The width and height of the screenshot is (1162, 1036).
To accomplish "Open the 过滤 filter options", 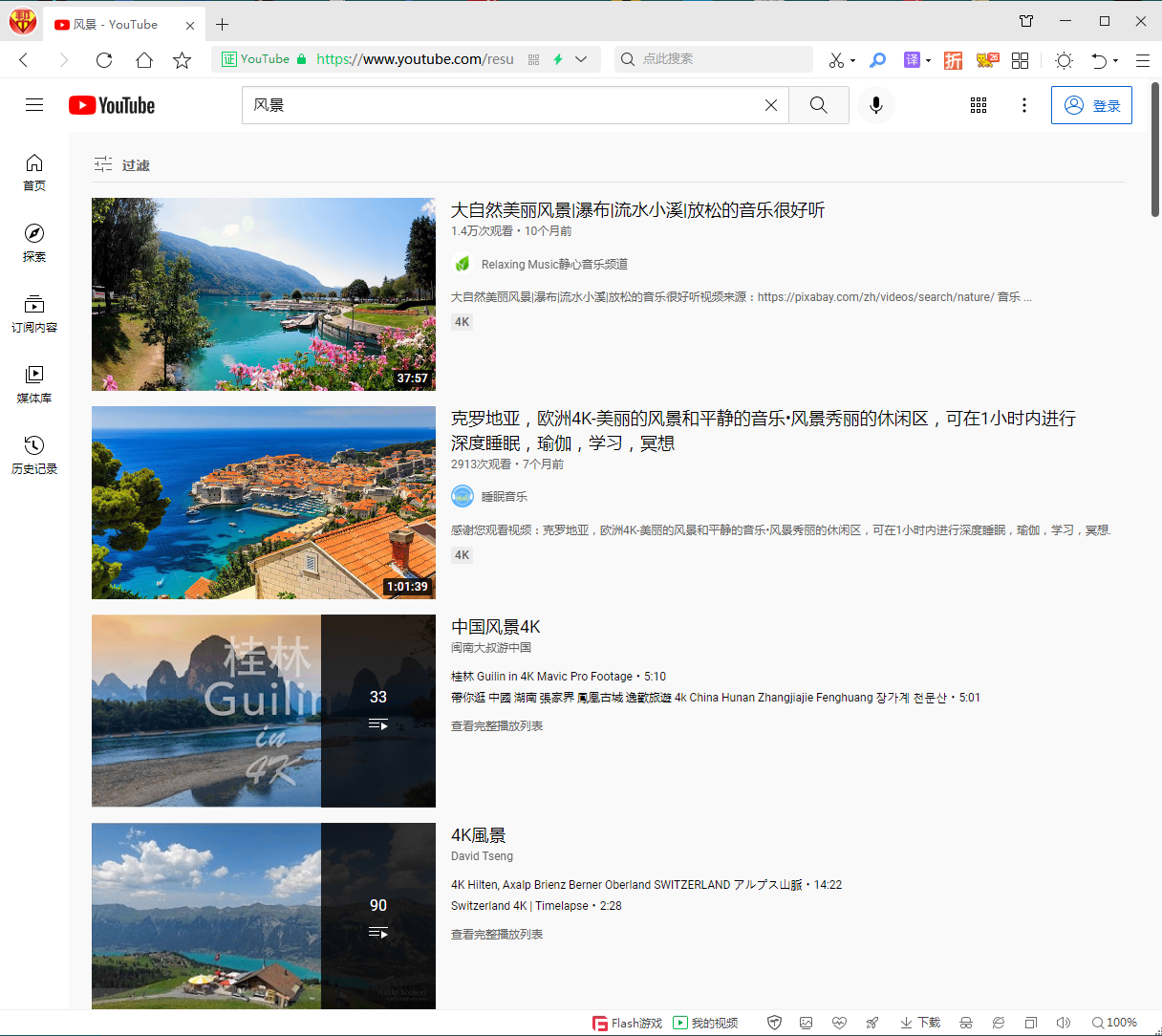I will pos(122,164).
